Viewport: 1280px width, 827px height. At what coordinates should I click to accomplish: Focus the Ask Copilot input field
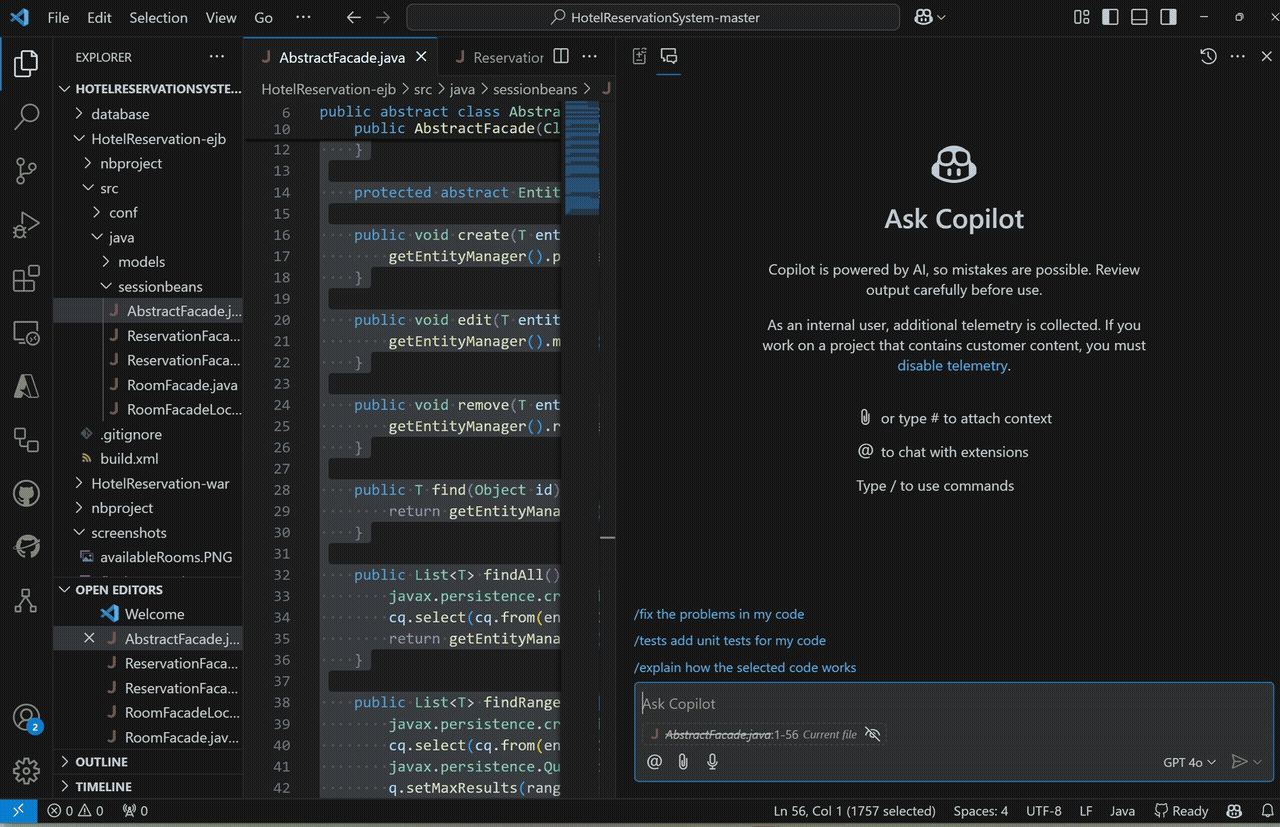point(950,704)
